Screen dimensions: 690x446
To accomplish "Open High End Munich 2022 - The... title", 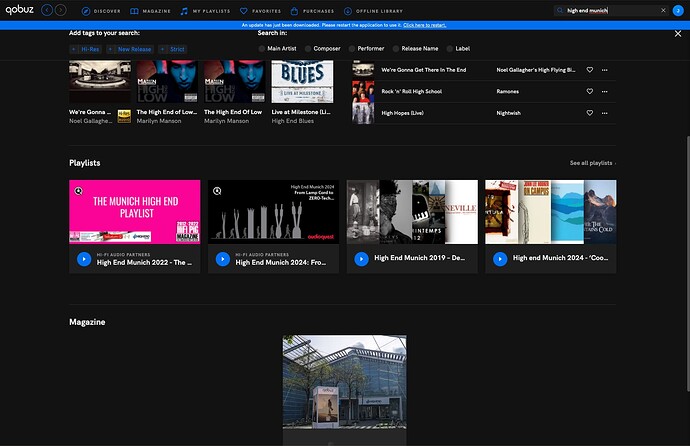I will click(144, 262).
